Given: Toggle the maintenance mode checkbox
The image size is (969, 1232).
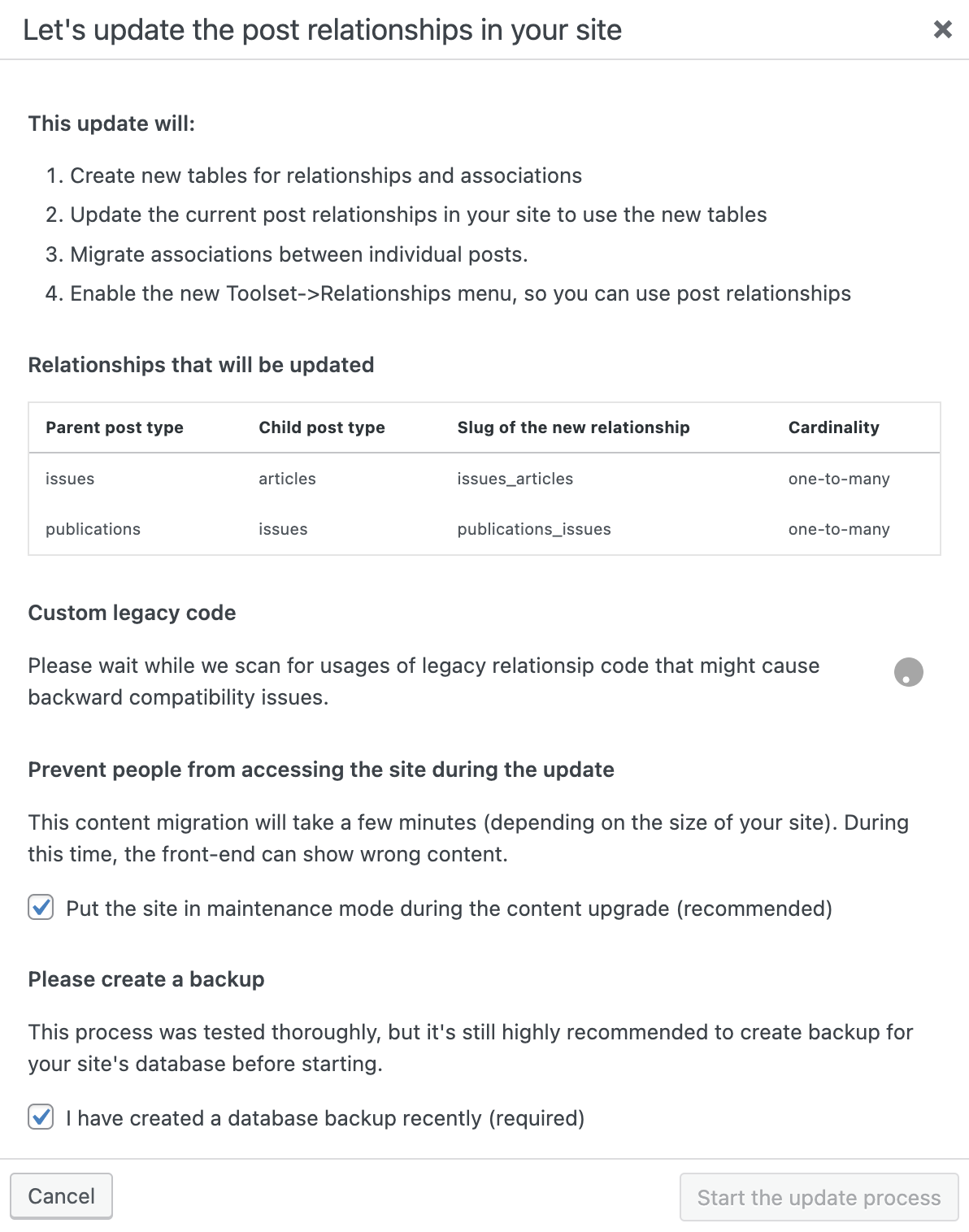Looking at the screenshot, I should pyautogui.click(x=41, y=907).
